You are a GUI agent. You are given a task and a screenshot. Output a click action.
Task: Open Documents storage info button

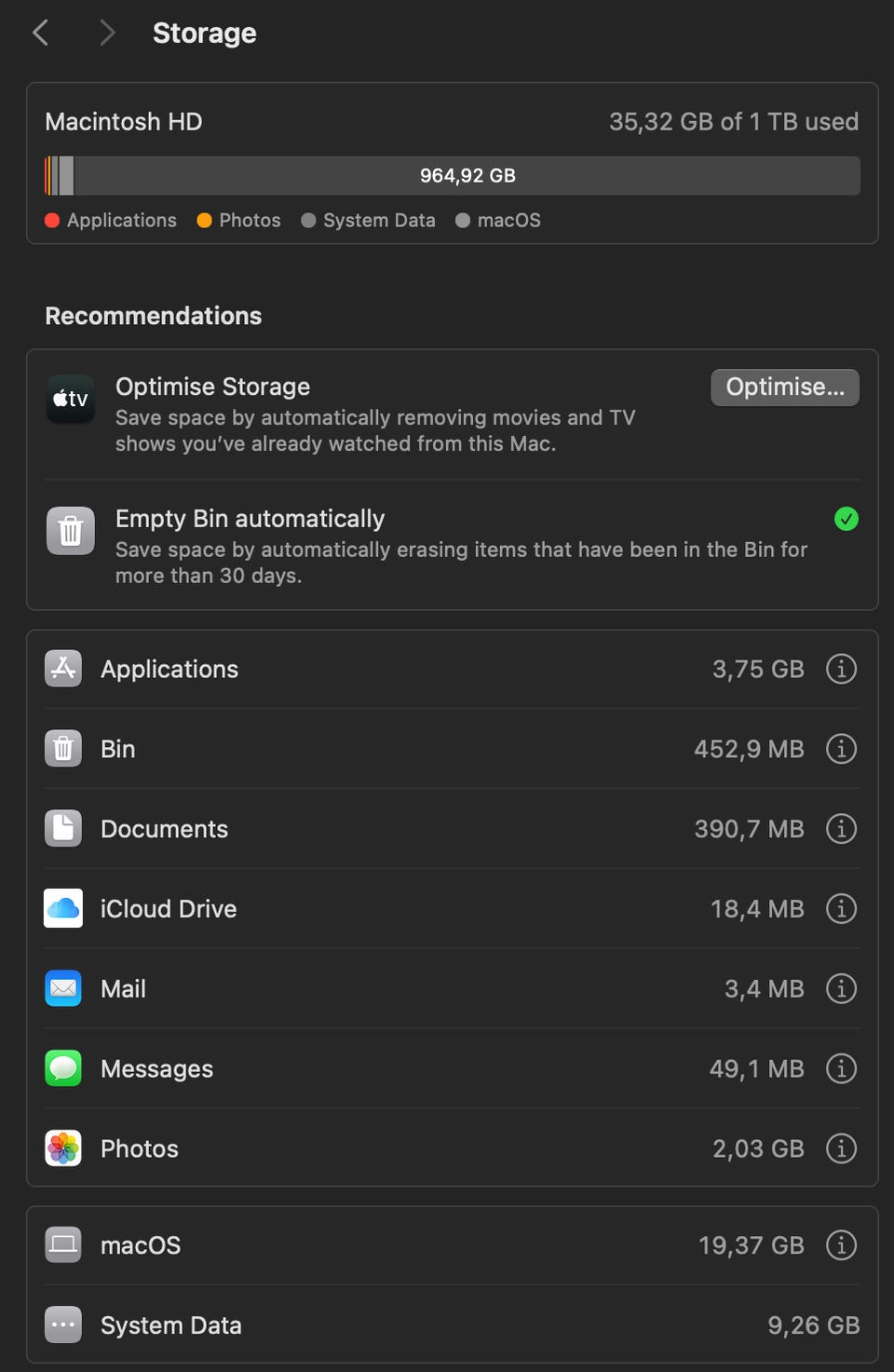tap(841, 829)
